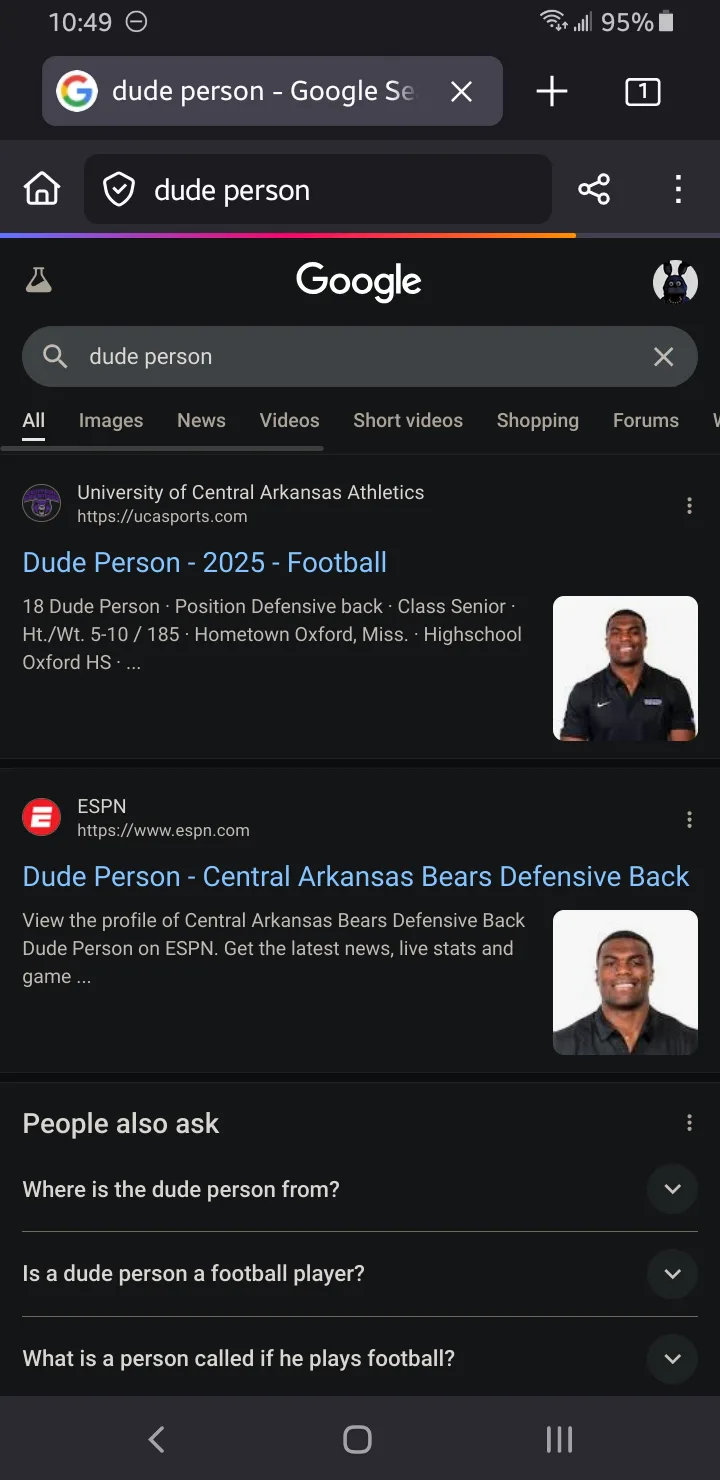Open the tab switcher counter
The width and height of the screenshot is (720, 1480).
click(642, 92)
